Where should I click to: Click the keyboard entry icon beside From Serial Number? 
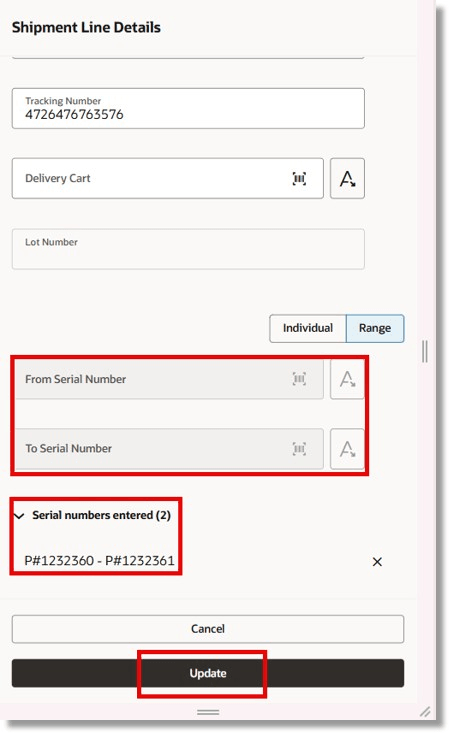[347, 379]
